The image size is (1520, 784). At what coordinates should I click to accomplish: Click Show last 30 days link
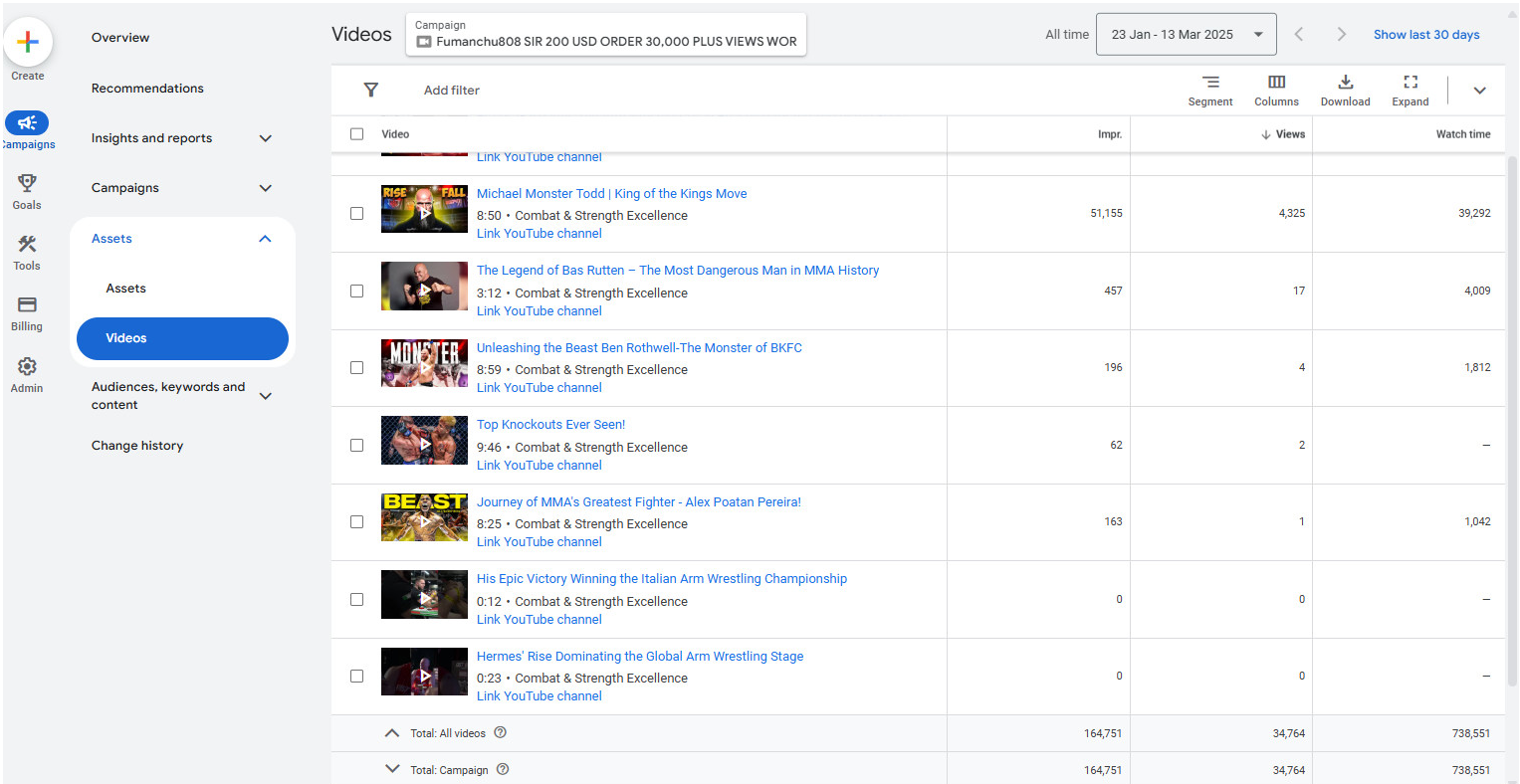1425,35
